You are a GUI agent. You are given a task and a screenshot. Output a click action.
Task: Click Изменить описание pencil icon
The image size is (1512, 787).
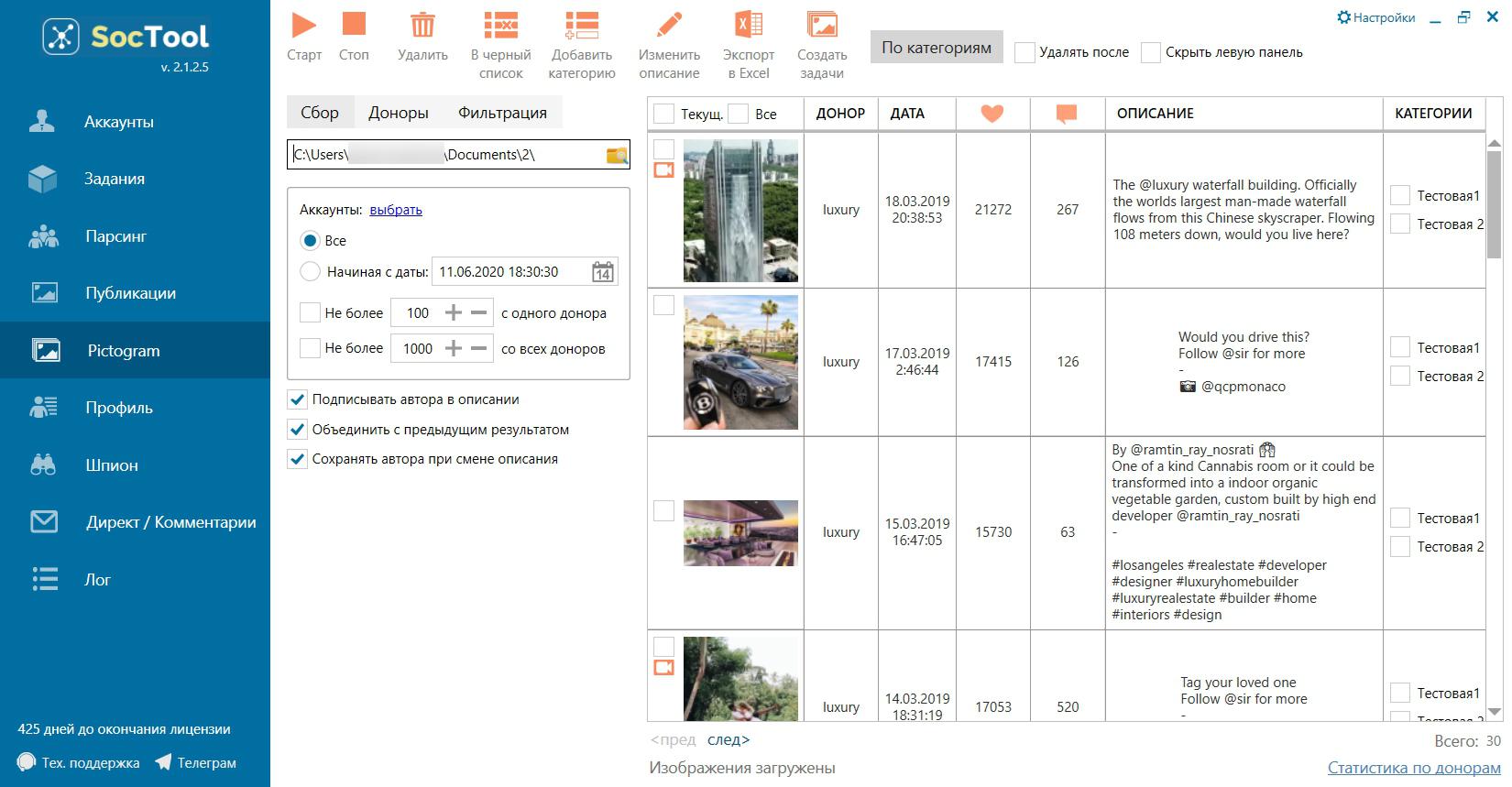pyautogui.click(x=670, y=25)
